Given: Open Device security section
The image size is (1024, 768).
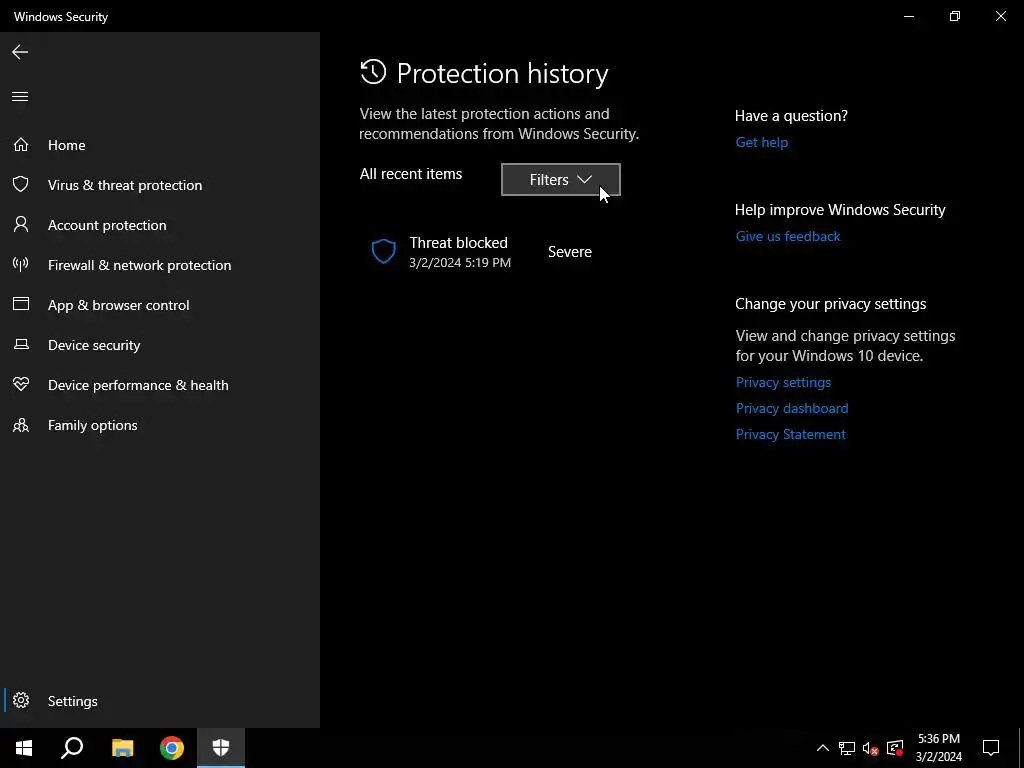Looking at the screenshot, I should pyautogui.click(x=160, y=345).
